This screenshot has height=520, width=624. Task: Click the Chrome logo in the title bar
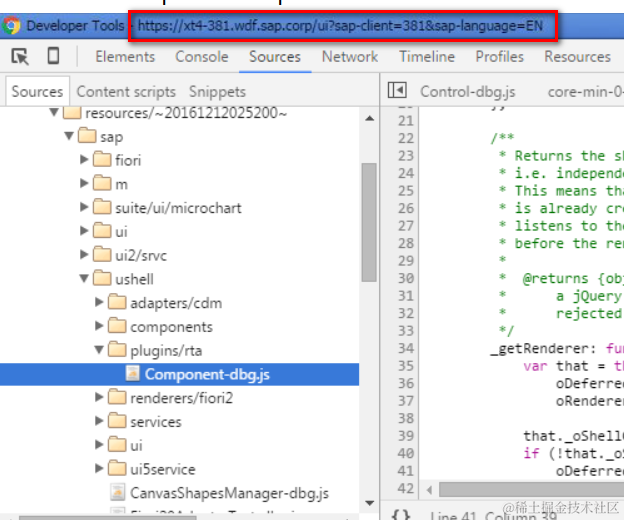[12, 25]
